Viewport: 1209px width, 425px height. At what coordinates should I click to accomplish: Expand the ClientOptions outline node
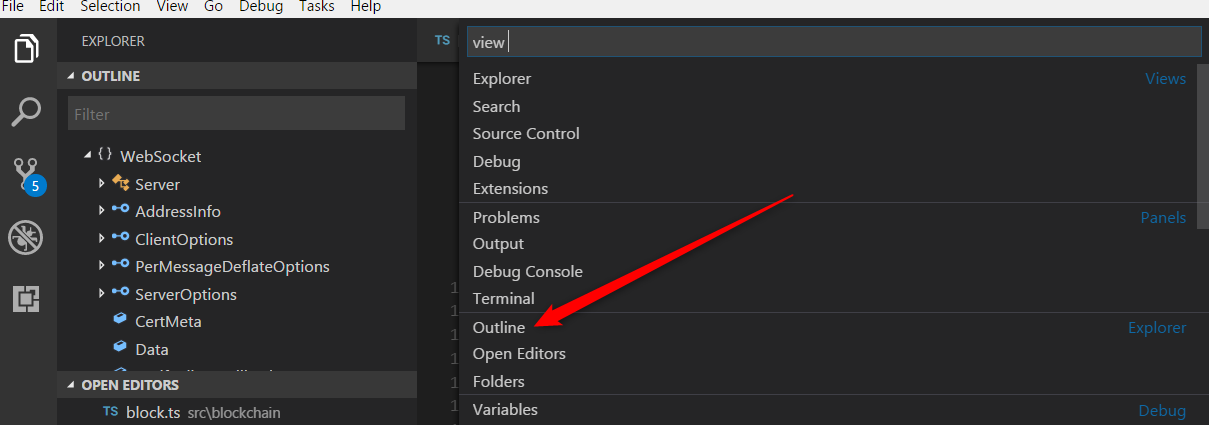(x=102, y=239)
